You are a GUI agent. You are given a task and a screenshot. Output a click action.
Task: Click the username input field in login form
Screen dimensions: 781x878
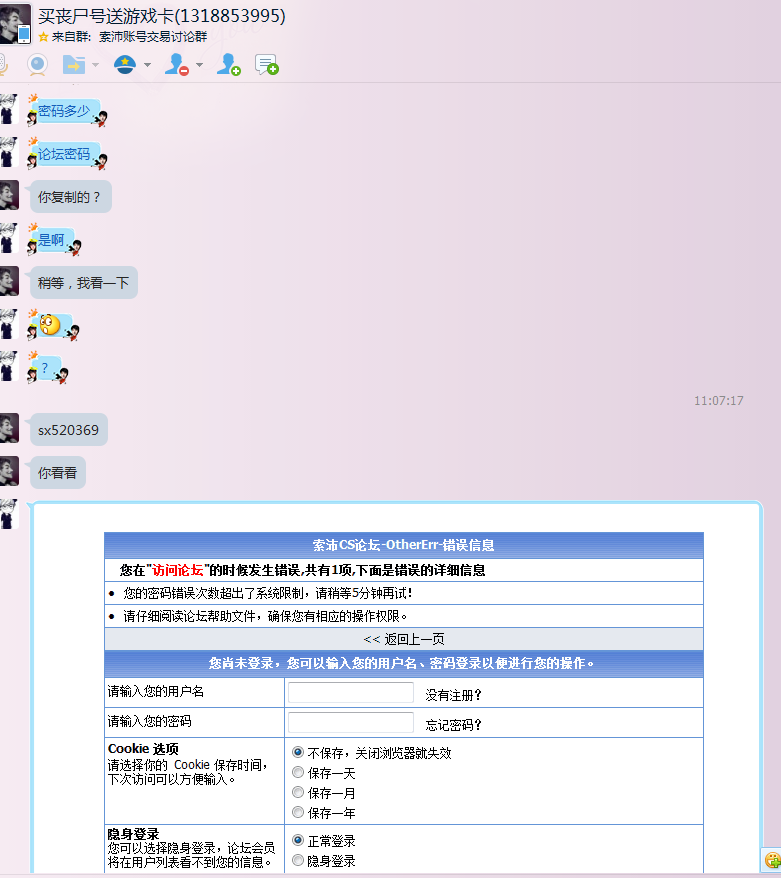click(x=350, y=693)
